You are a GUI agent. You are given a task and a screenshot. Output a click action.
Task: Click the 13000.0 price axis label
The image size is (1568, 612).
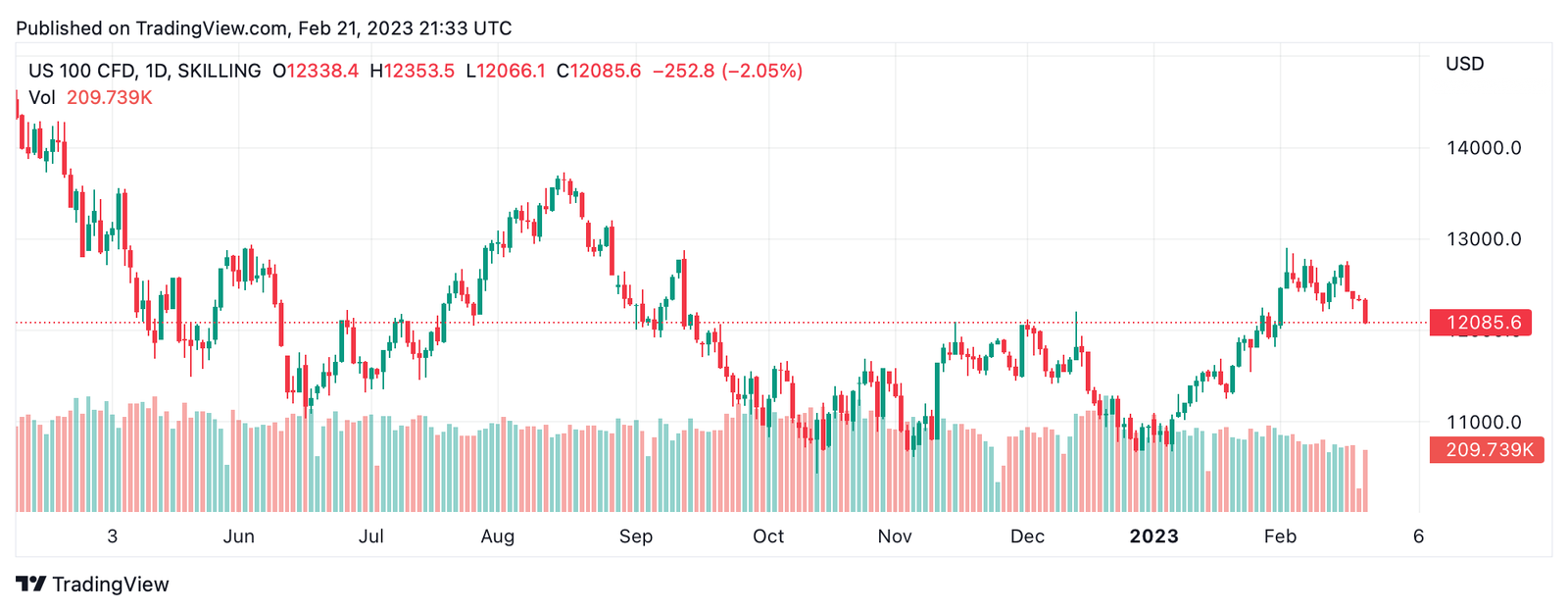click(1484, 239)
